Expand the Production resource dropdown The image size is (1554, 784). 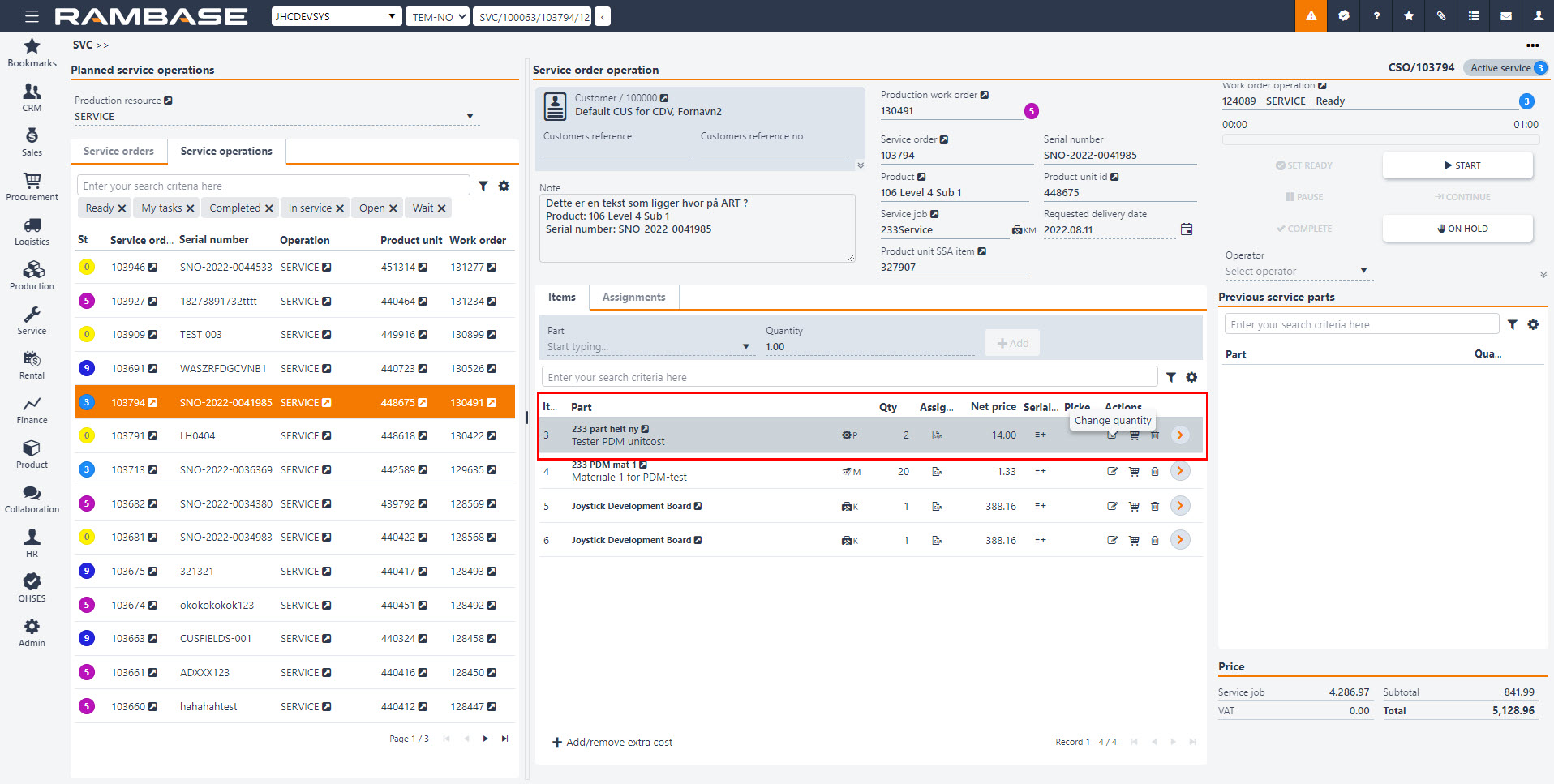point(470,117)
